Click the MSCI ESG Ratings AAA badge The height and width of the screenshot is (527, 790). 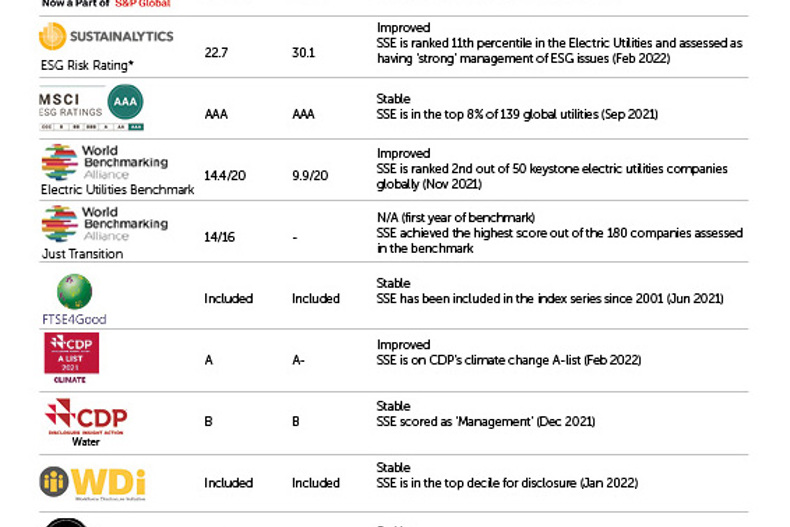pos(125,102)
